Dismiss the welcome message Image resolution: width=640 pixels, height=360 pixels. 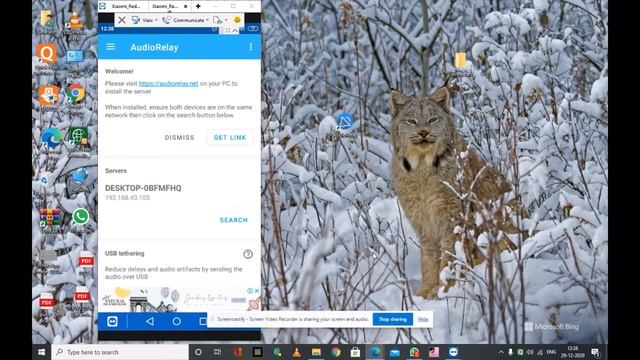(x=179, y=138)
